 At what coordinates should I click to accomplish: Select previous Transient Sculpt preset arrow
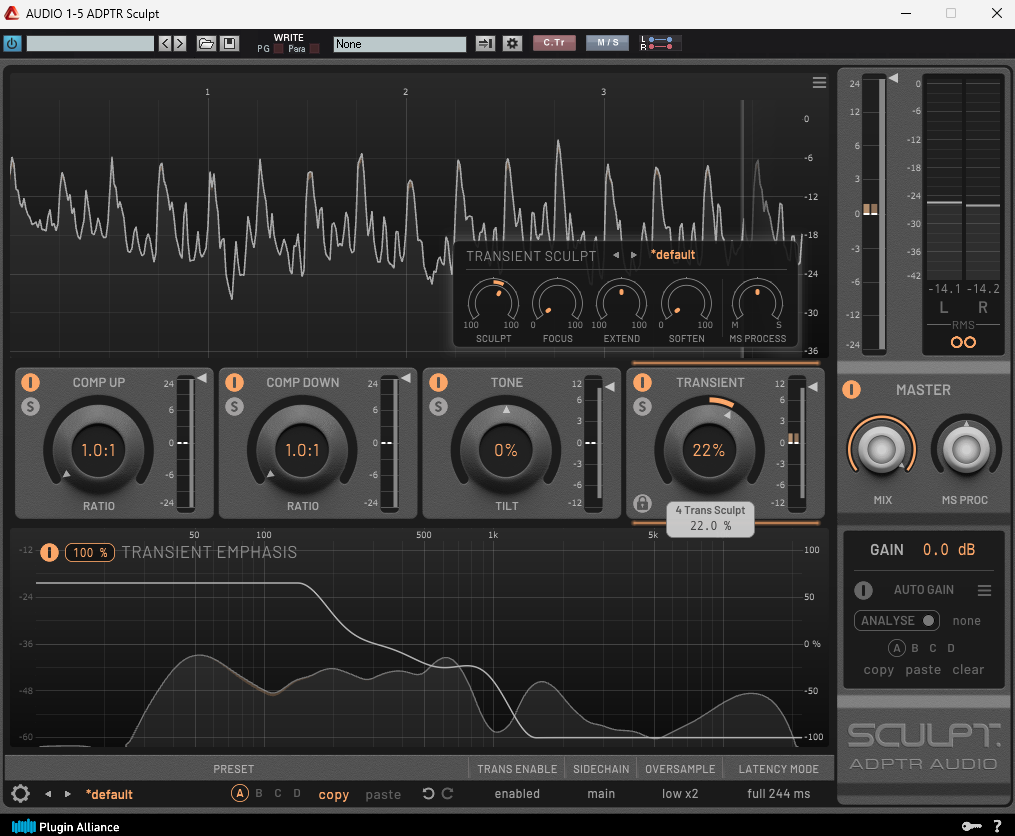click(616, 255)
